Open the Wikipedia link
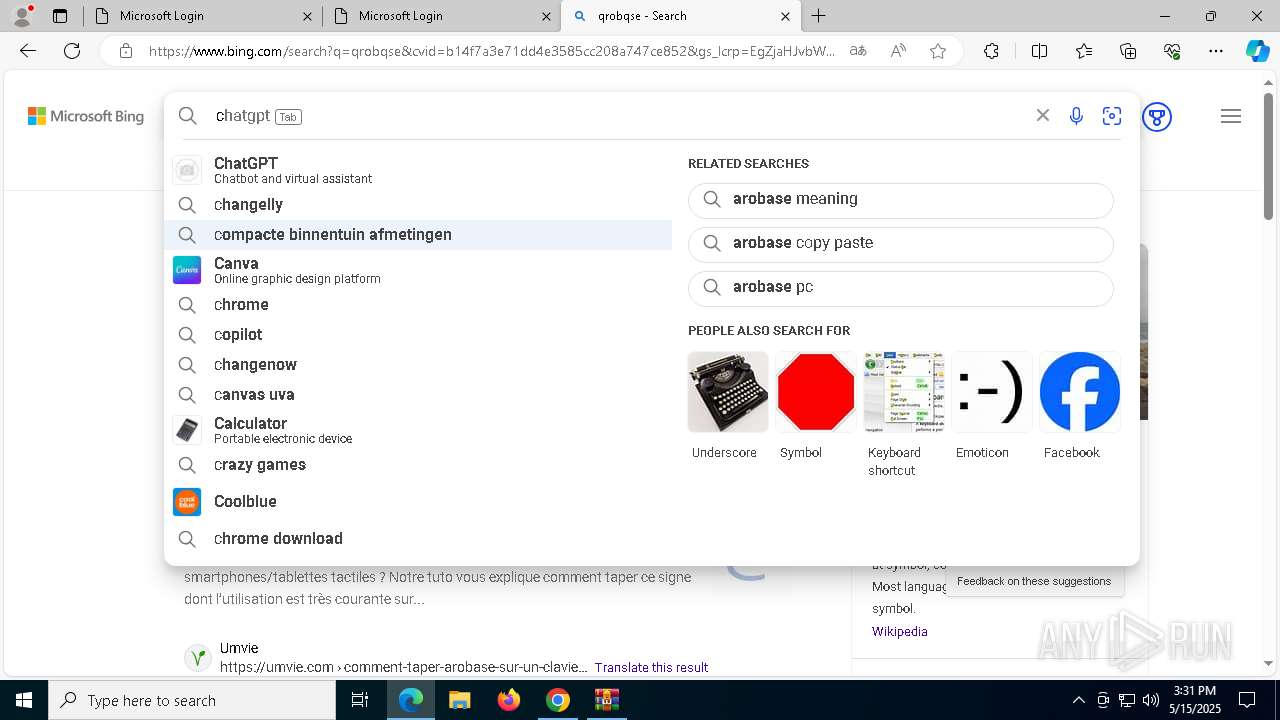Viewport: 1280px width, 720px height. click(x=900, y=632)
